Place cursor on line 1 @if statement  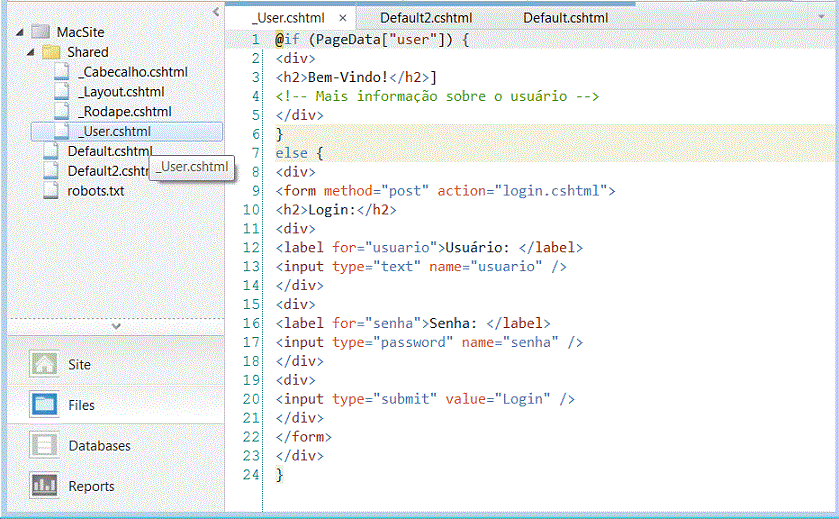[x=372, y=40]
